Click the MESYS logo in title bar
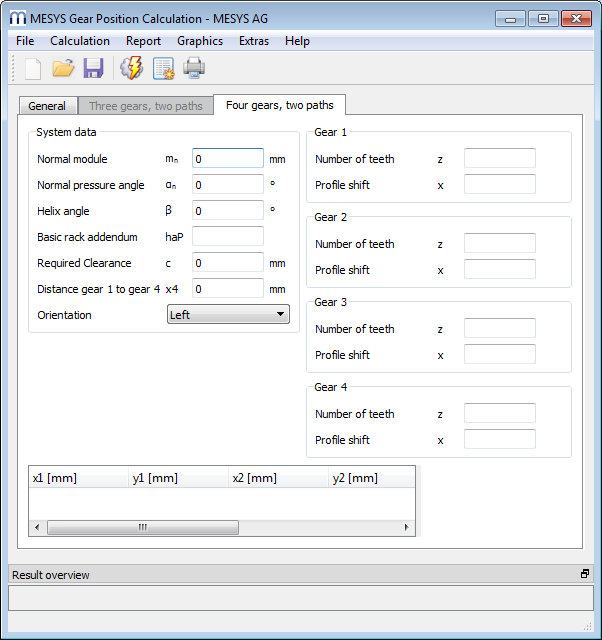The image size is (602, 640). point(17,18)
